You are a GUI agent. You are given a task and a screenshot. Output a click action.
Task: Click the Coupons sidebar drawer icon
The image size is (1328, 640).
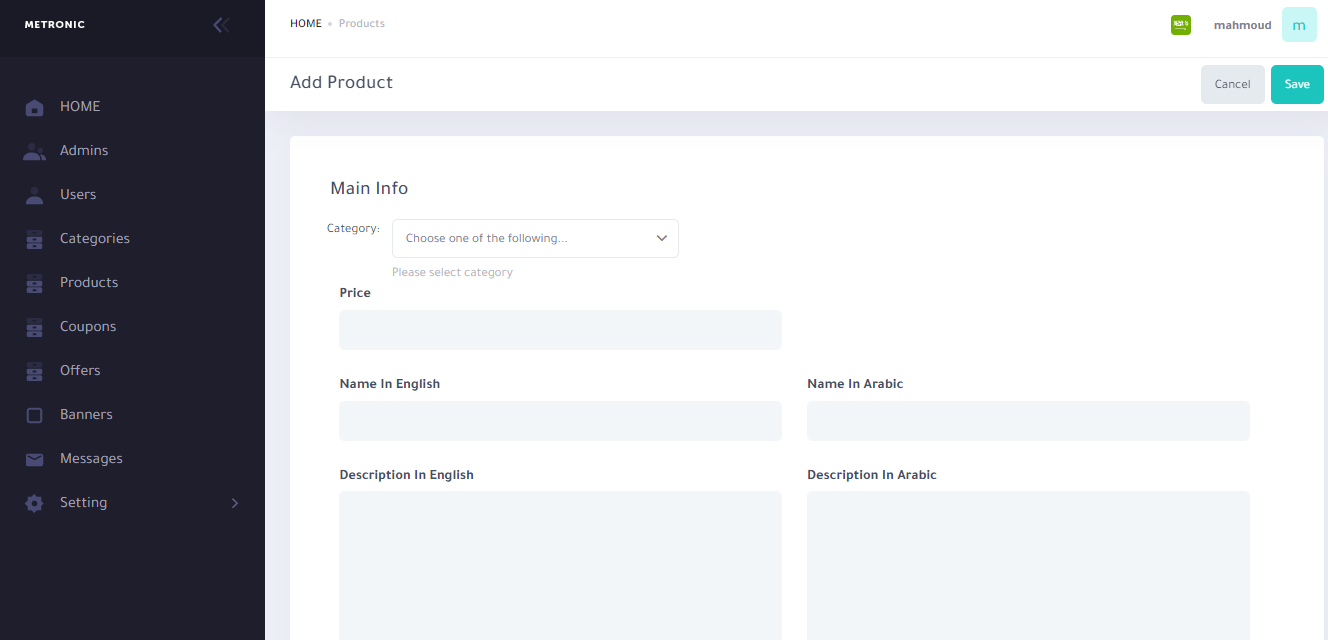click(34, 327)
